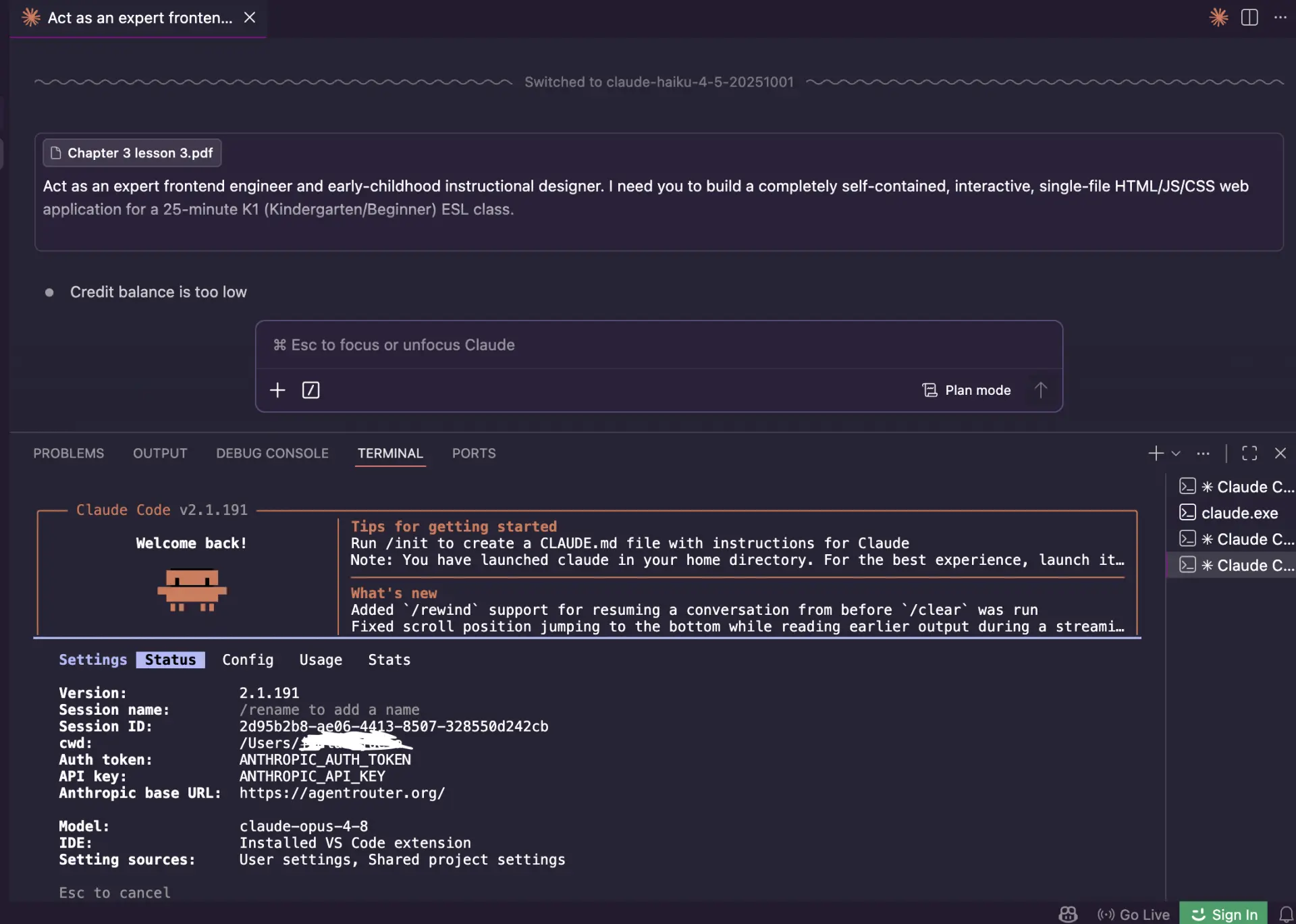Click the user prompt message text block

click(646, 198)
